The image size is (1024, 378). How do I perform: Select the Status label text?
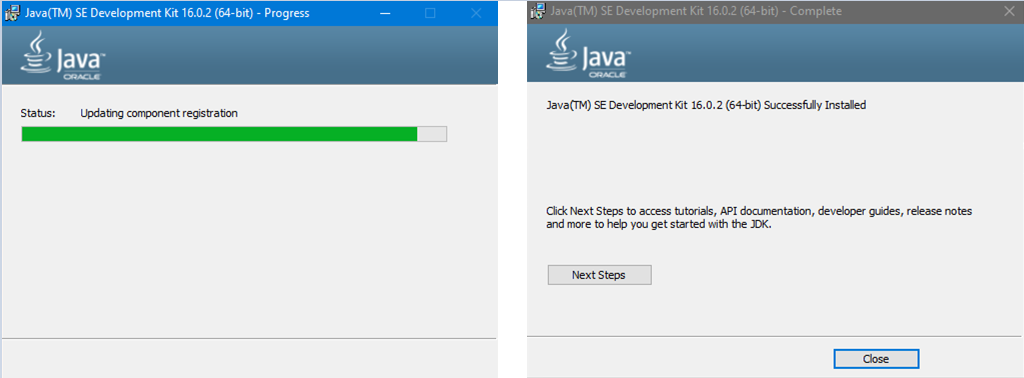39,114
